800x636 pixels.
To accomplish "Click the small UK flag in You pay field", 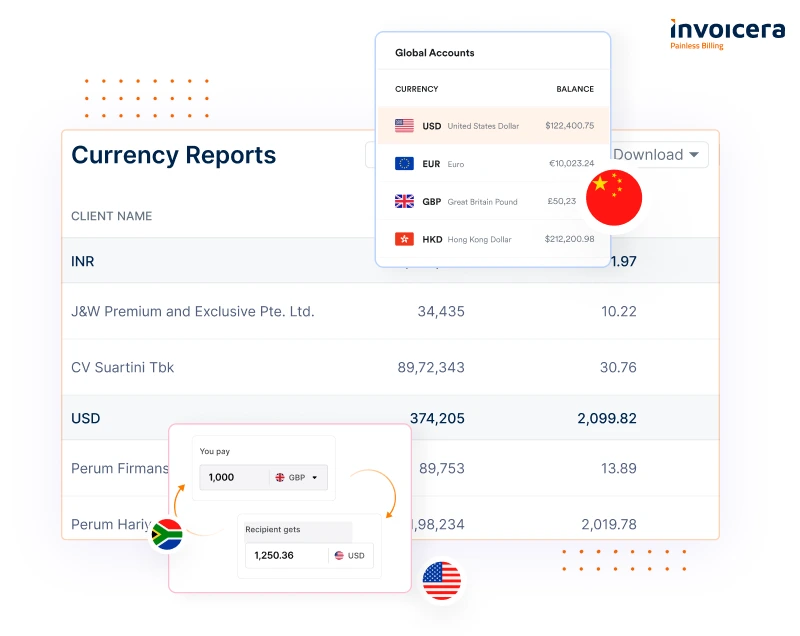I will point(280,477).
